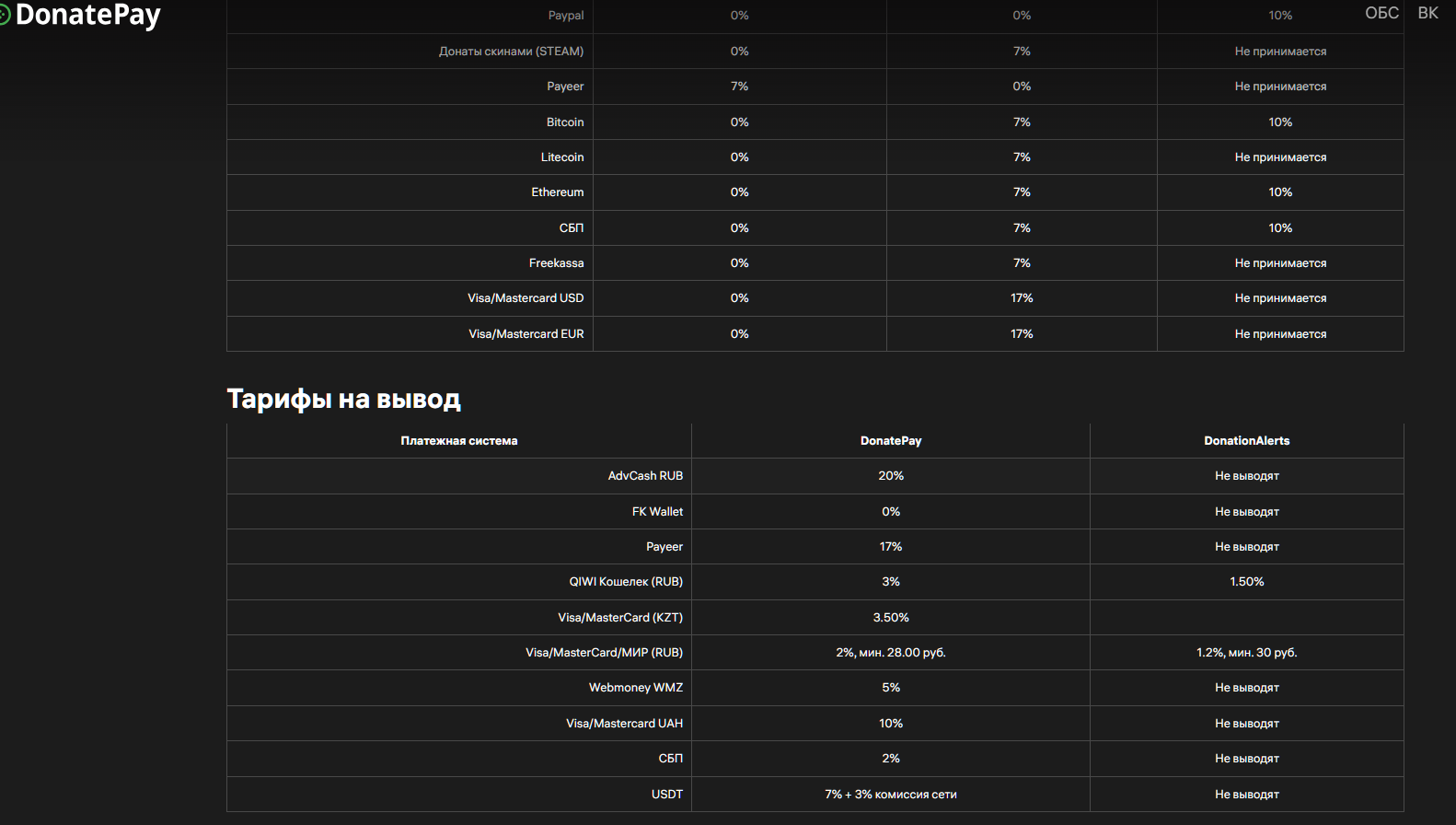This screenshot has width=1456, height=825.
Task: Select the FK Wallet row label
Action: pyautogui.click(x=657, y=512)
